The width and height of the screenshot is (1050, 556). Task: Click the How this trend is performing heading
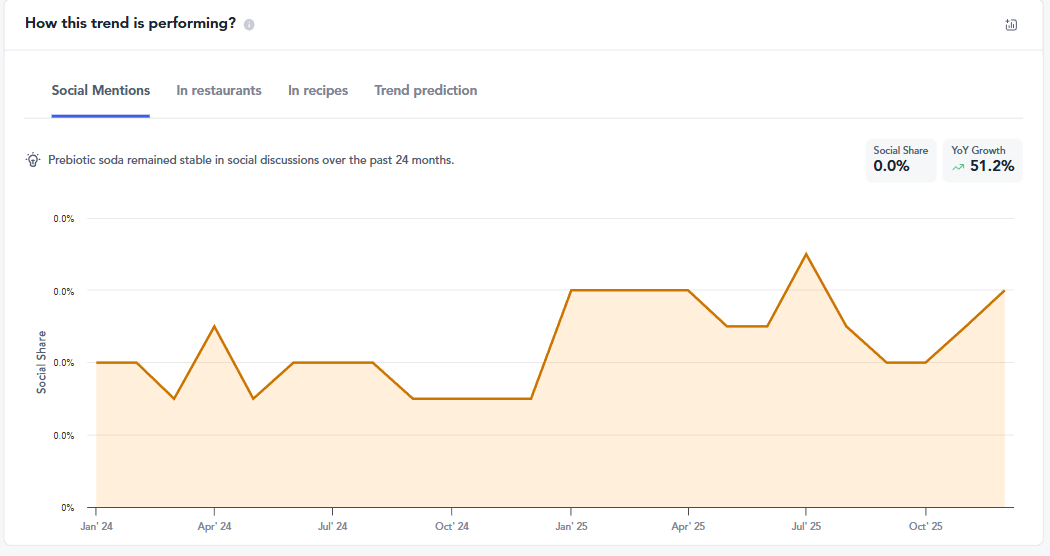(x=130, y=23)
